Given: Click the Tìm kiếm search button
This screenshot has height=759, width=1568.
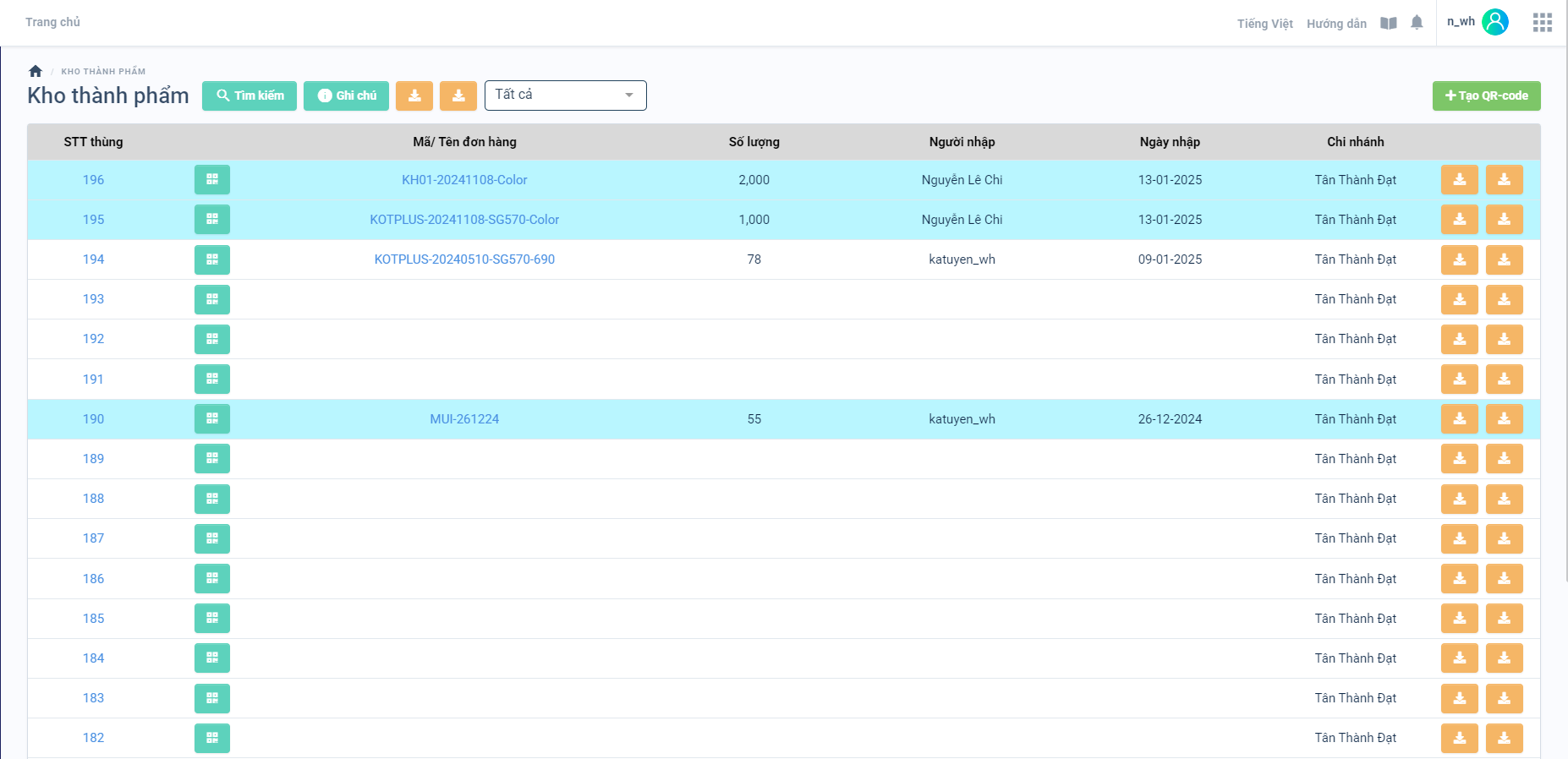Looking at the screenshot, I should tap(249, 96).
